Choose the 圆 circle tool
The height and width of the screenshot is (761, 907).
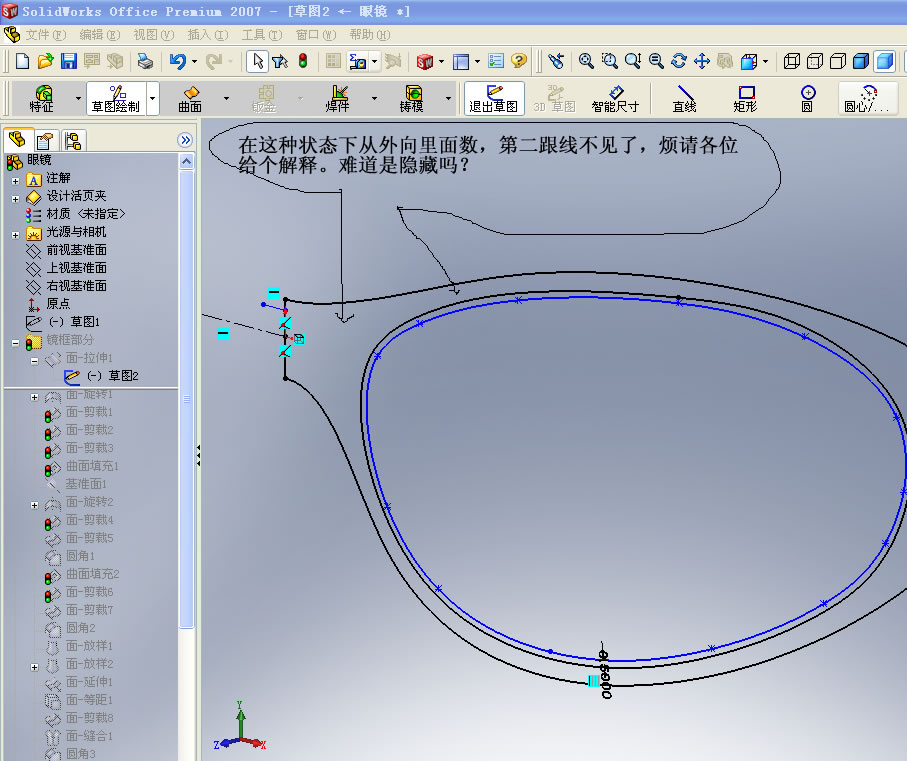pyautogui.click(x=808, y=98)
